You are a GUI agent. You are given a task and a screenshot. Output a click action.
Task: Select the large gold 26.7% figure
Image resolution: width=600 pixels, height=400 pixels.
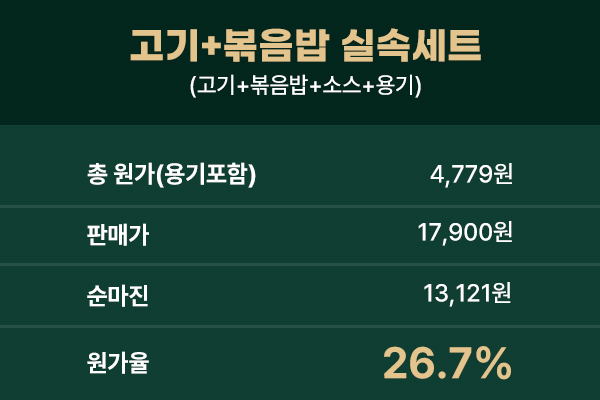(447, 363)
